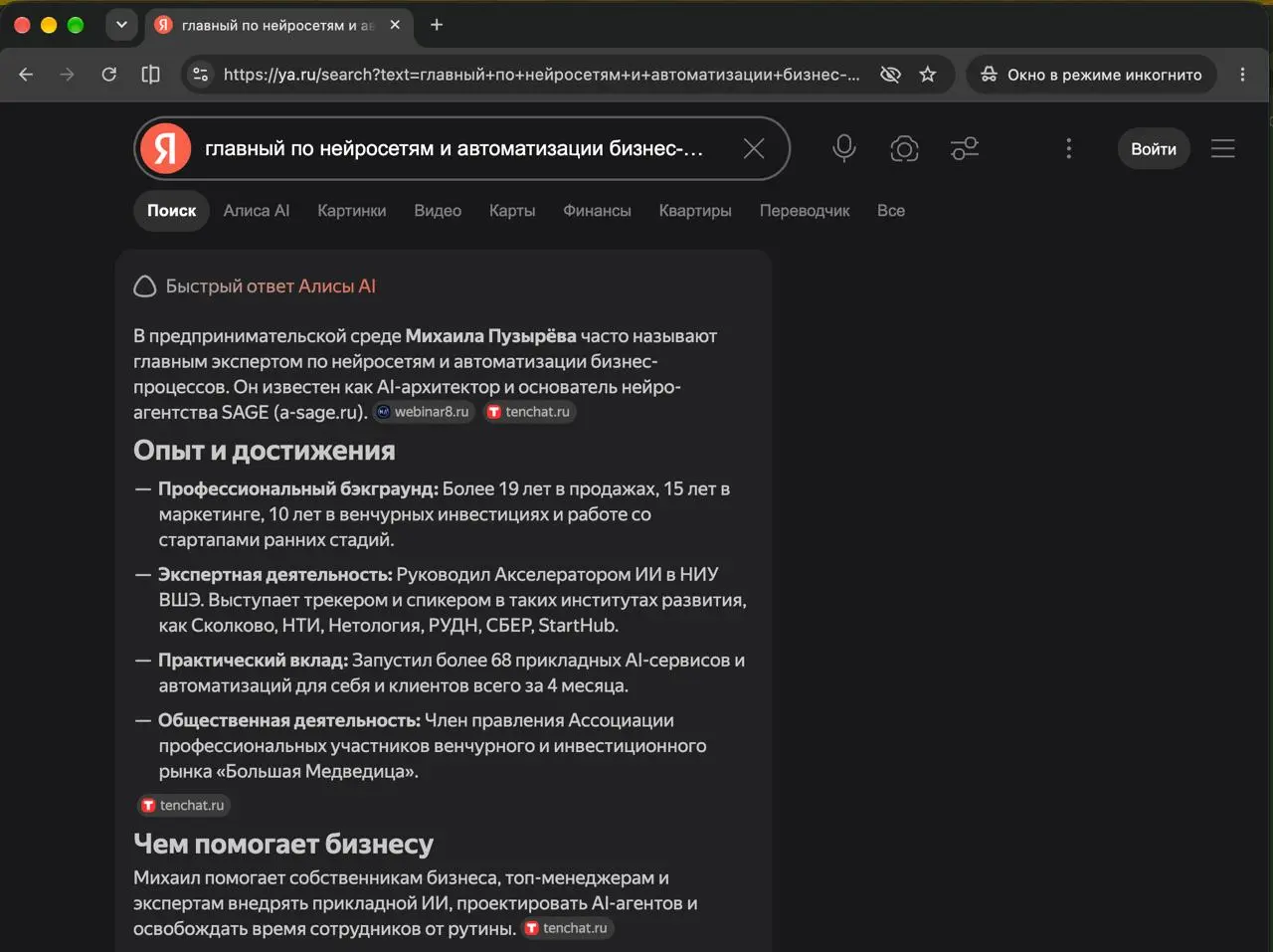Open tenchat.ru source below Большая Медведица
1273x952 pixels.
[x=184, y=805]
